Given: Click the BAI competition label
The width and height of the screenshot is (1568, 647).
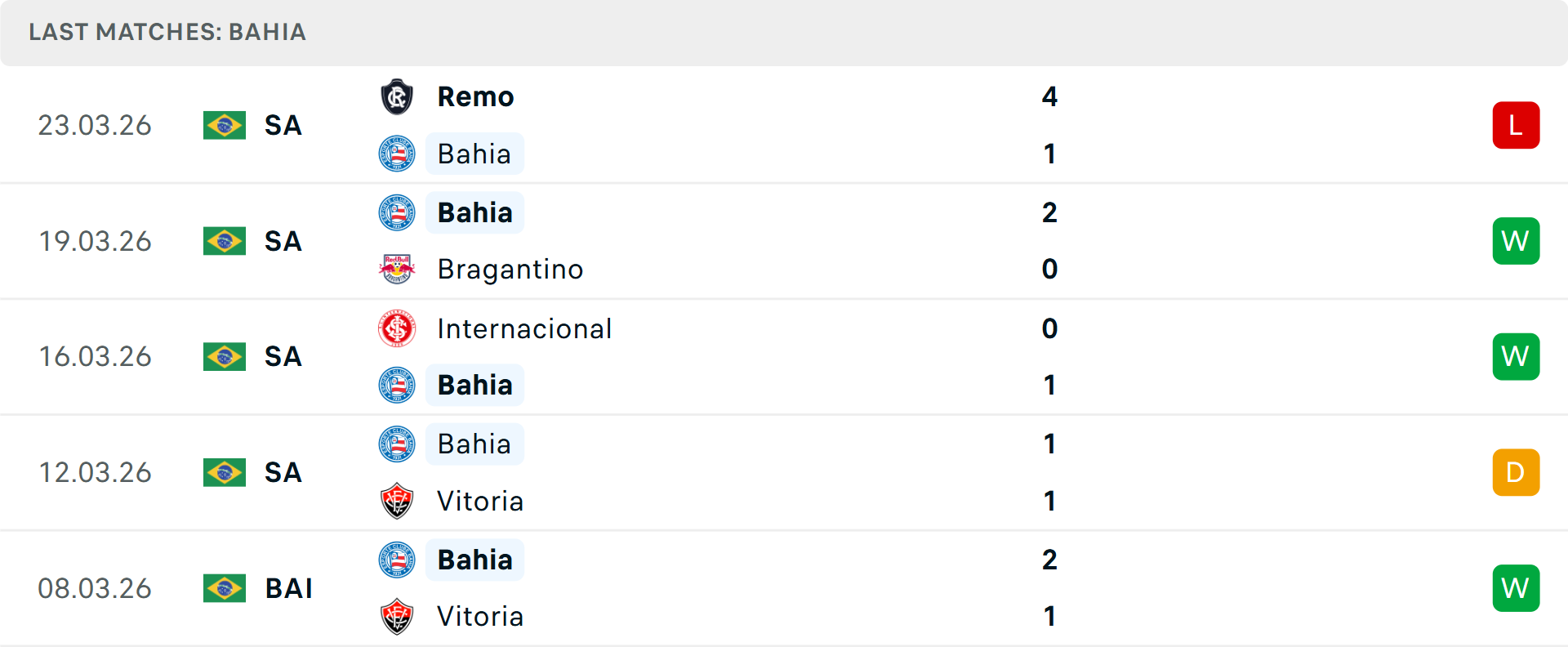Looking at the screenshot, I should 289,588.
